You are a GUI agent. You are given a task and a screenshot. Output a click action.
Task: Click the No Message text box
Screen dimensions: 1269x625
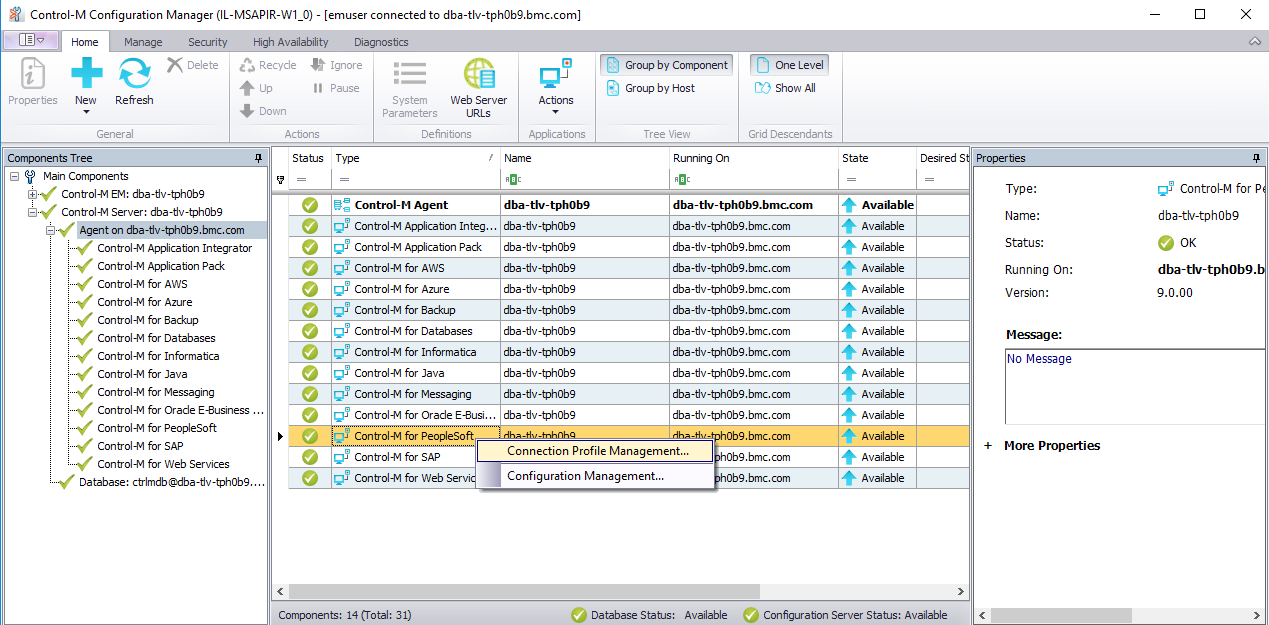pyautogui.click(x=1135, y=387)
